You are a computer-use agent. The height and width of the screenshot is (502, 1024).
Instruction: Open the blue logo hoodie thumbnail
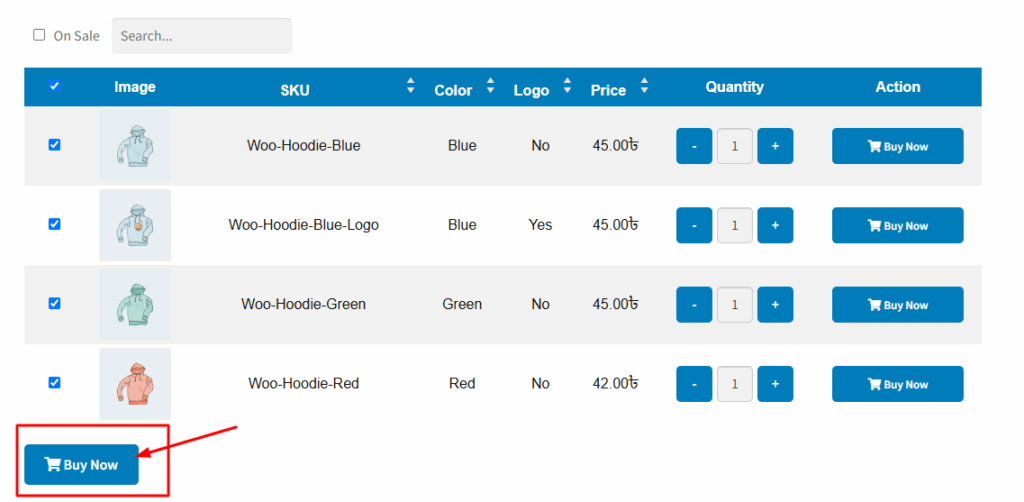coord(135,225)
